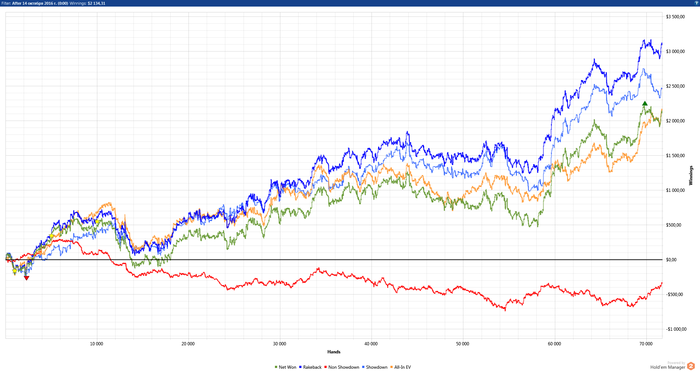Click the 40 000 hands axis label

[x=371, y=344]
